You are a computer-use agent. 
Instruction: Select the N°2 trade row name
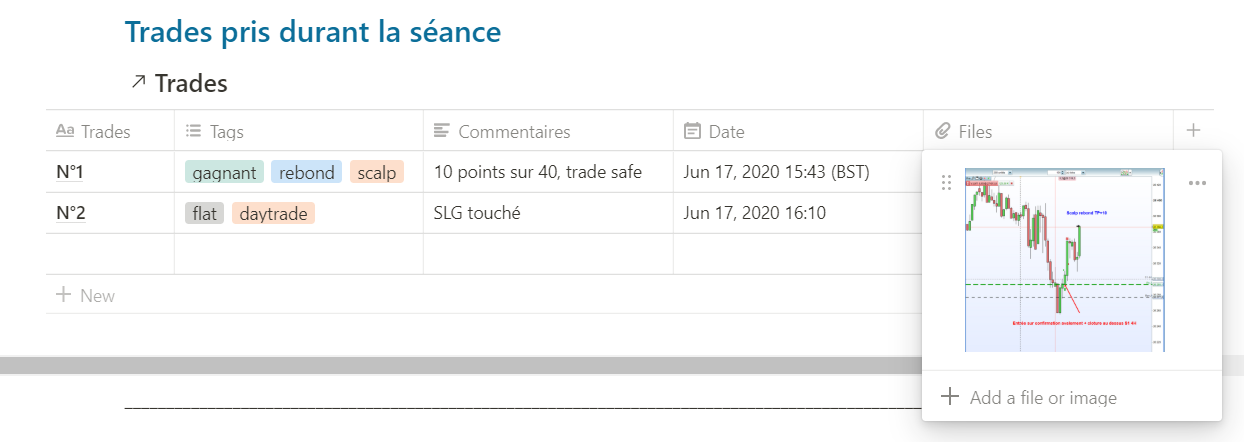(70, 213)
